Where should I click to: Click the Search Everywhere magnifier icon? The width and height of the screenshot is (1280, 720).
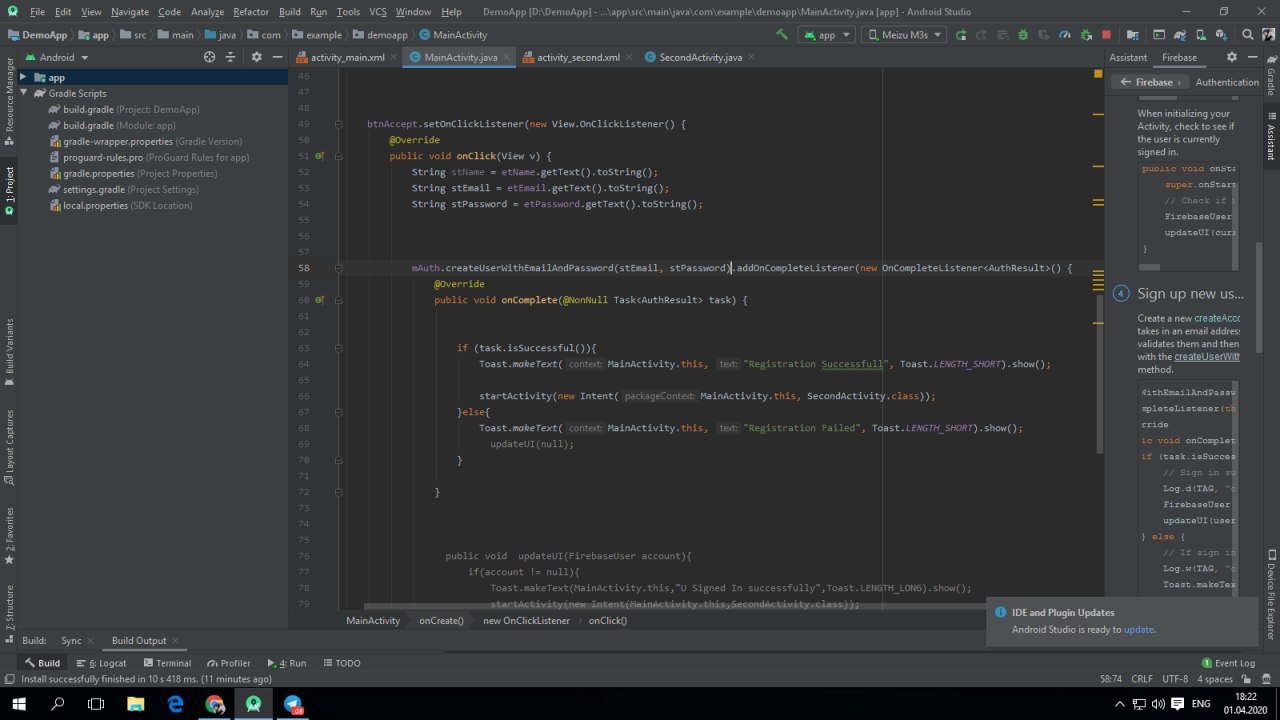click(1247, 35)
